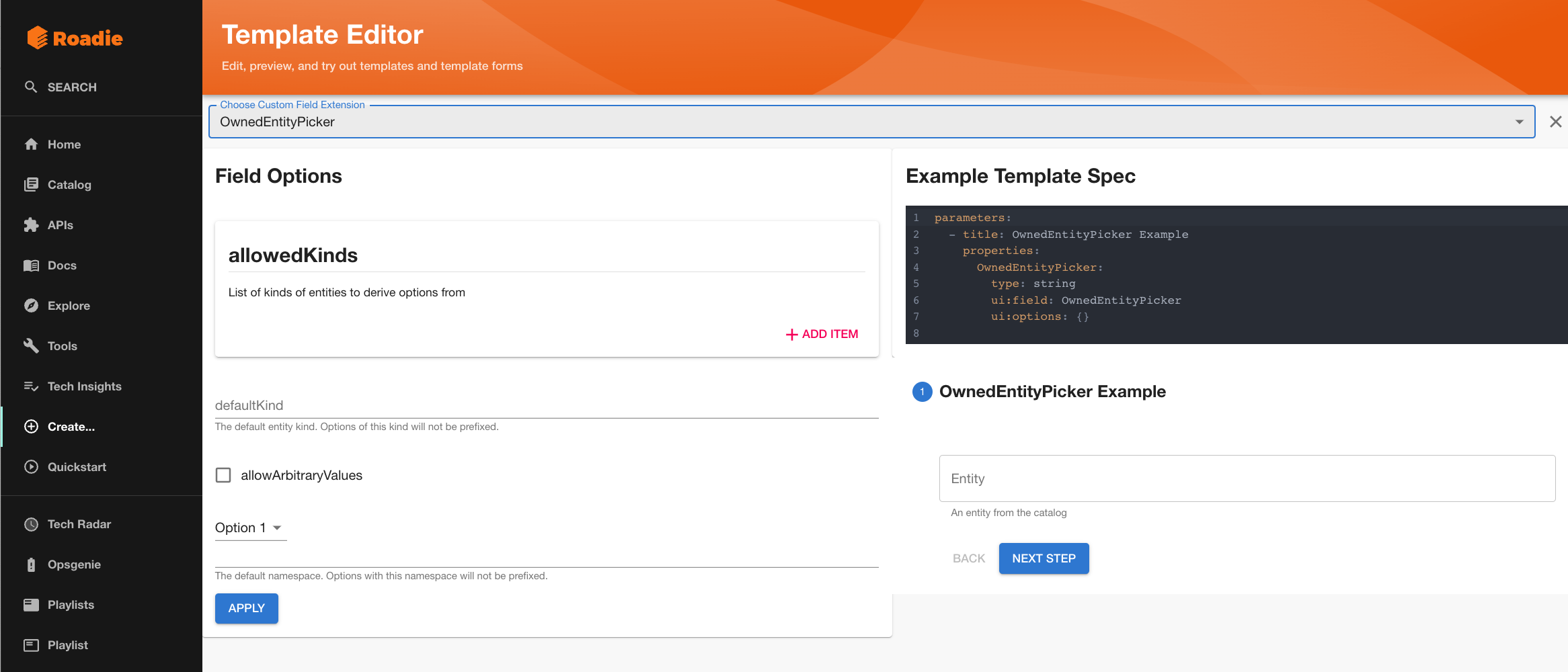Click the search magnifier icon

pos(31,87)
